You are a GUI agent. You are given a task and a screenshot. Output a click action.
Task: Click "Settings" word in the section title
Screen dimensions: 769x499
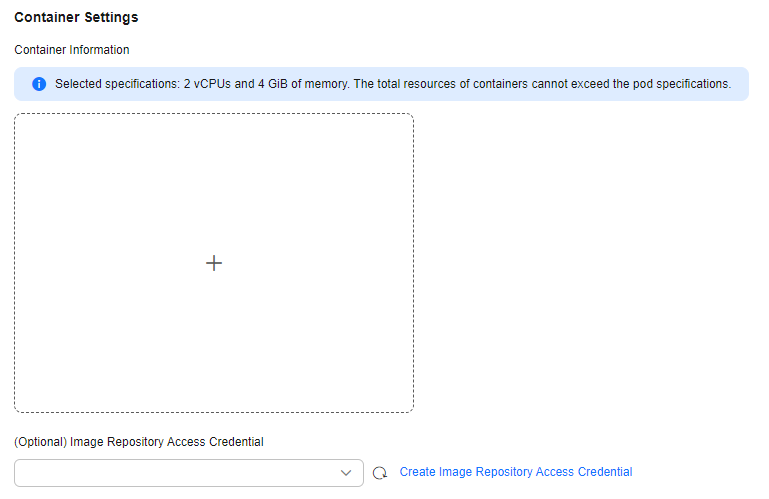111,17
